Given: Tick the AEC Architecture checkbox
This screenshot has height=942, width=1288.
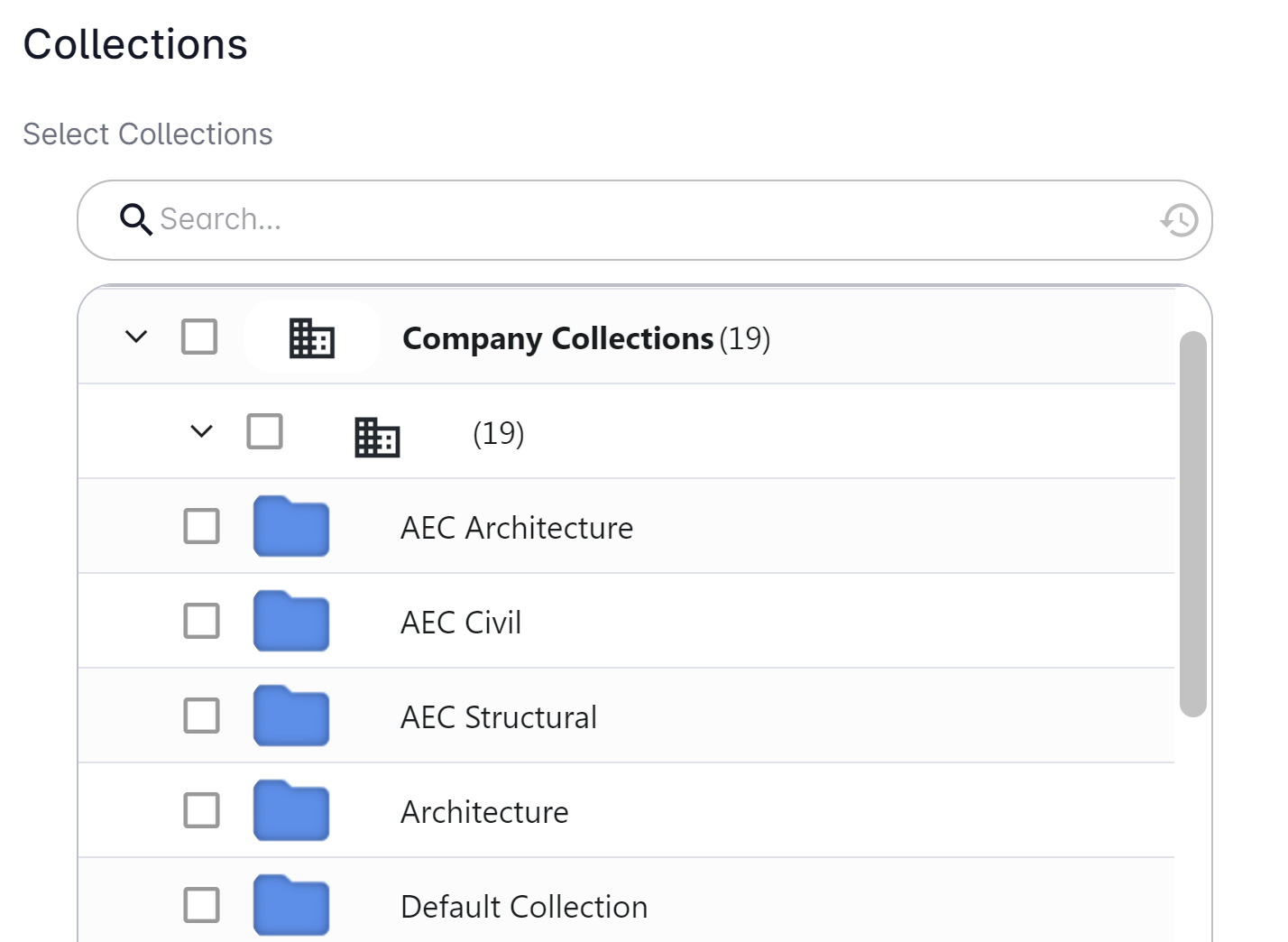Looking at the screenshot, I should tap(201, 526).
